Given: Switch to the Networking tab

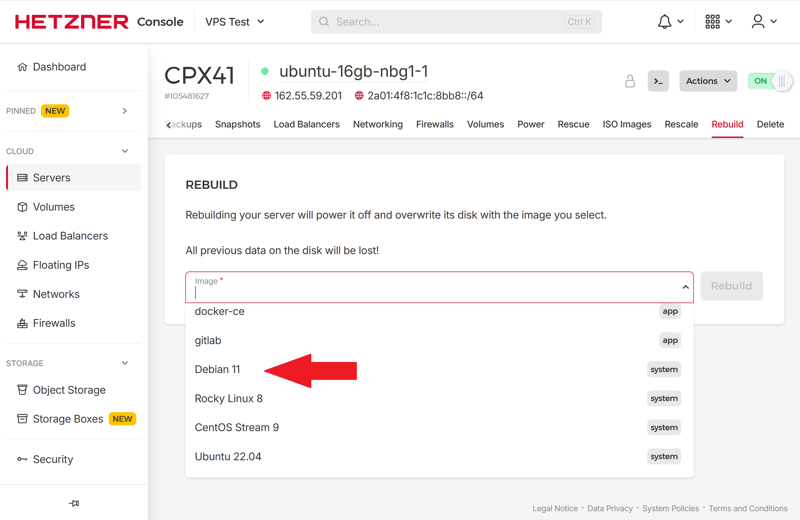Looking at the screenshot, I should [378, 124].
